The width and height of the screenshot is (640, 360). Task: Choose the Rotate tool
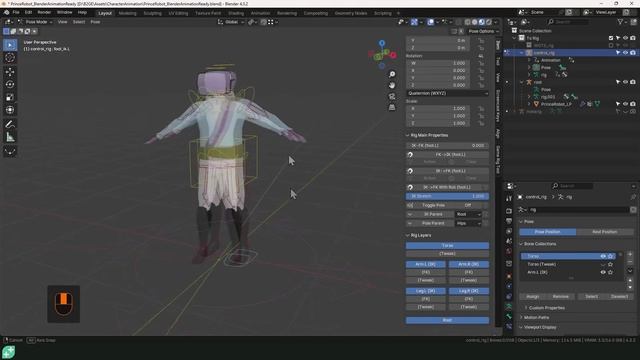(10, 84)
